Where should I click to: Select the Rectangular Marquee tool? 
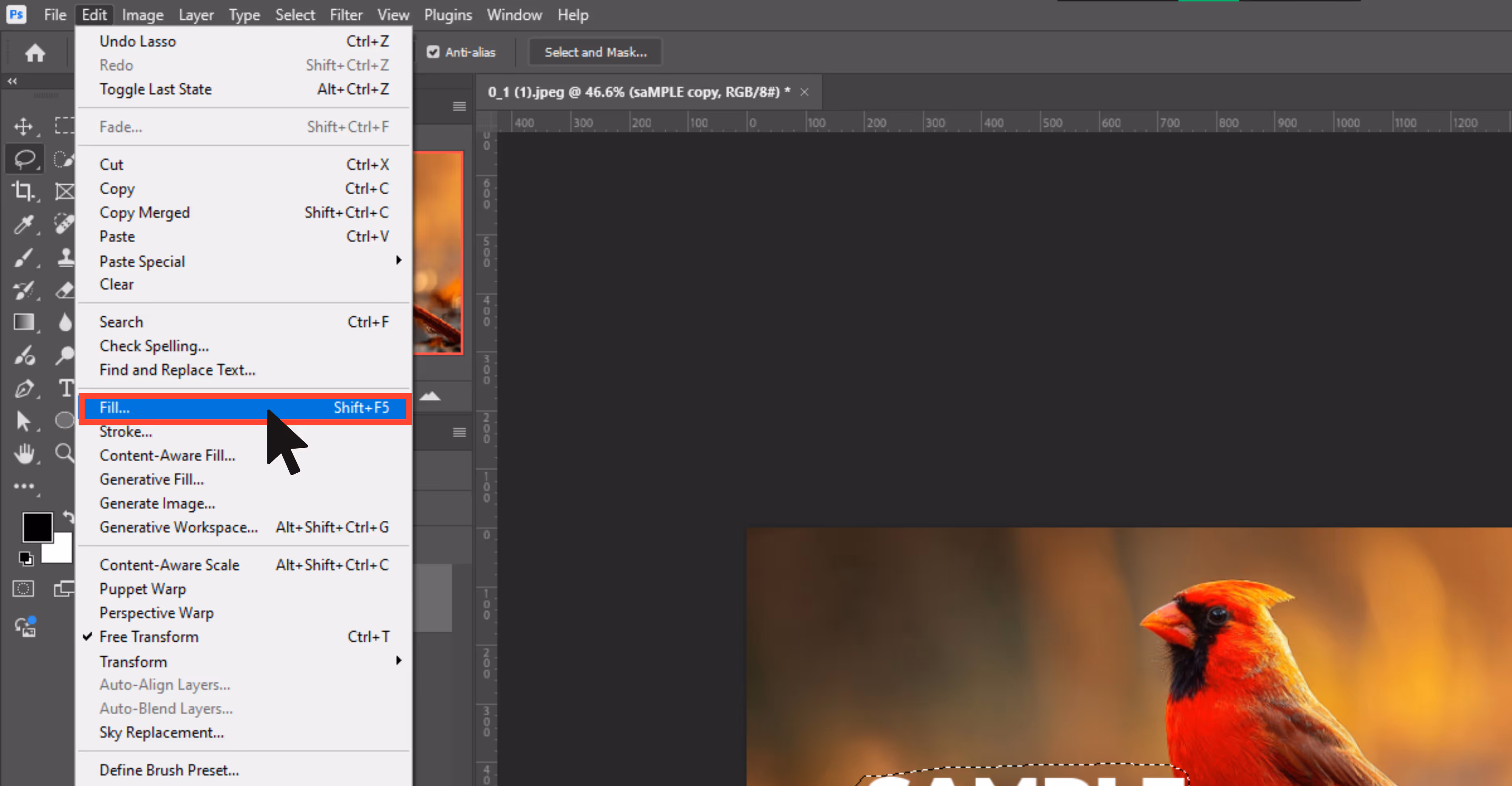(x=65, y=125)
